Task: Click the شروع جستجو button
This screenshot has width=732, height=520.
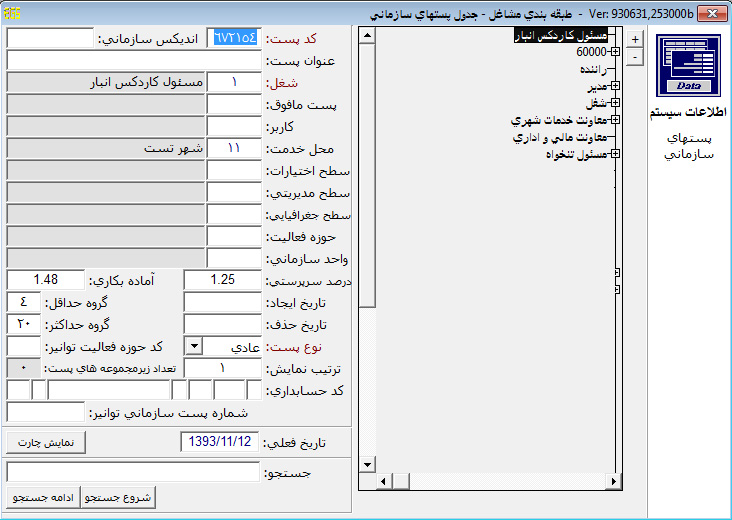Action: click(x=118, y=498)
